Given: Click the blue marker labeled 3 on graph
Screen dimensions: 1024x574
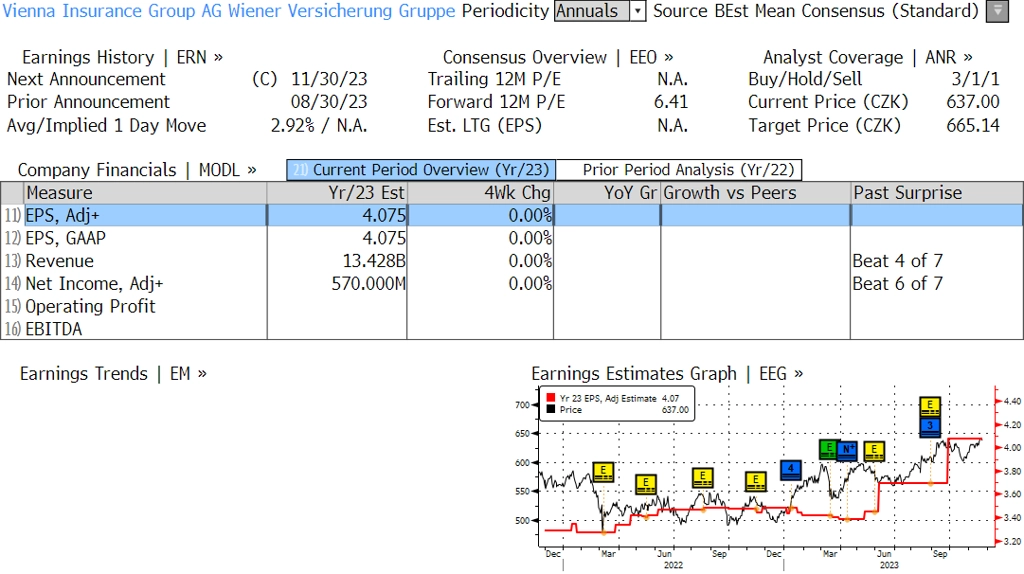Looking at the screenshot, I should click(x=930, y=427).
